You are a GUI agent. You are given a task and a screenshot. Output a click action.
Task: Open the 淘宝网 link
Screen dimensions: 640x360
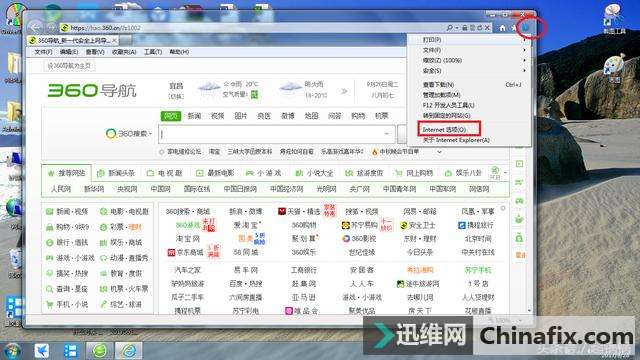tap(188, 238)
